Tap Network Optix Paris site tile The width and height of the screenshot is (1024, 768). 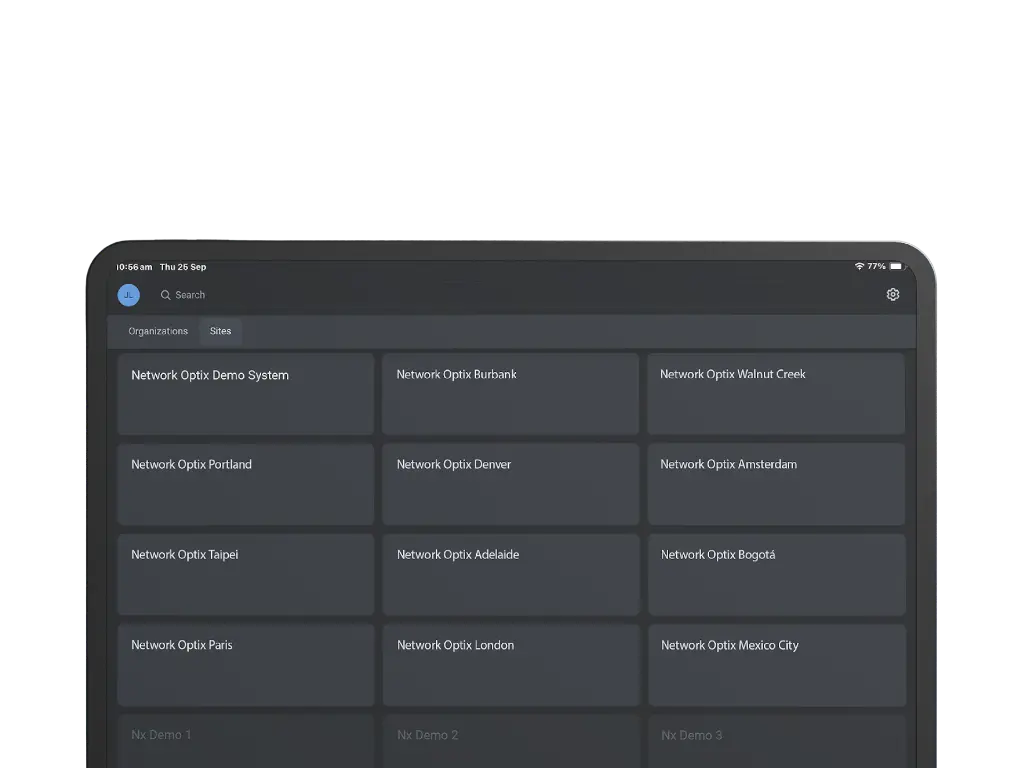[246, 665]
